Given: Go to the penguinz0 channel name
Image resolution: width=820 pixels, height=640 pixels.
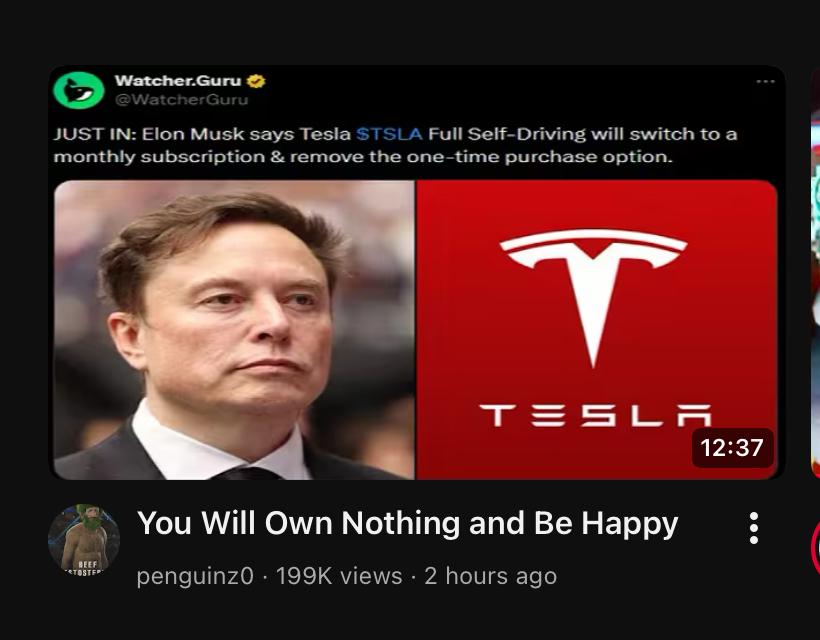Looking at the screenshot, I should [195, 576].
